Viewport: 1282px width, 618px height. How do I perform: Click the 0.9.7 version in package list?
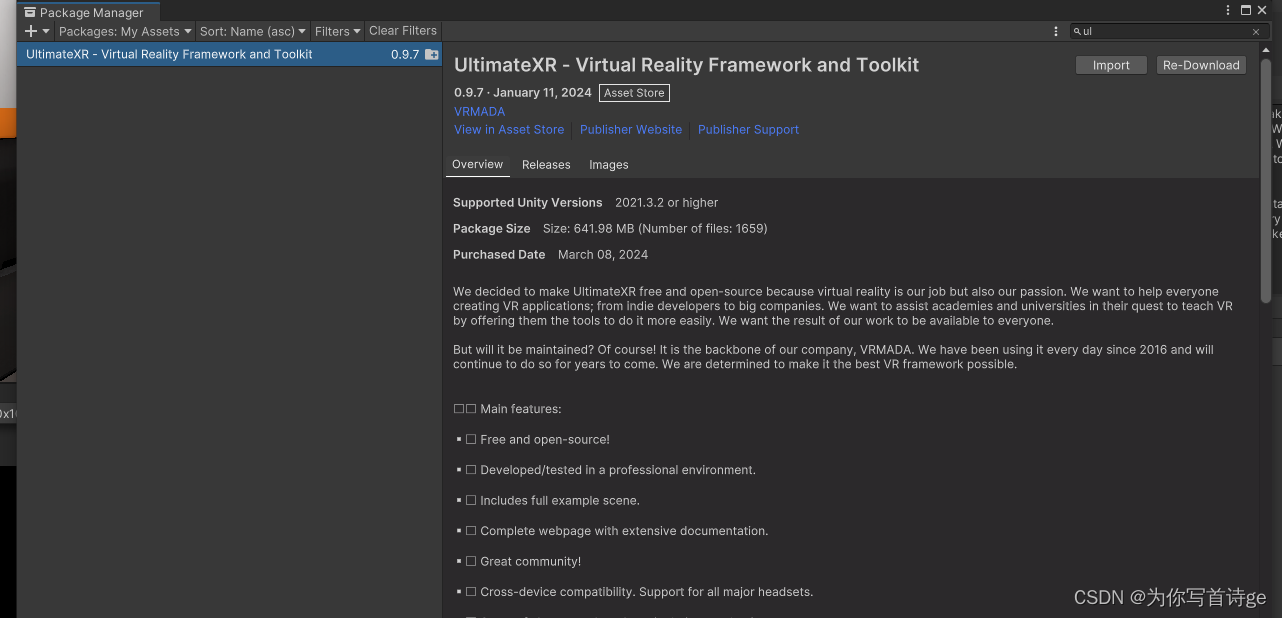click(405, 55)
